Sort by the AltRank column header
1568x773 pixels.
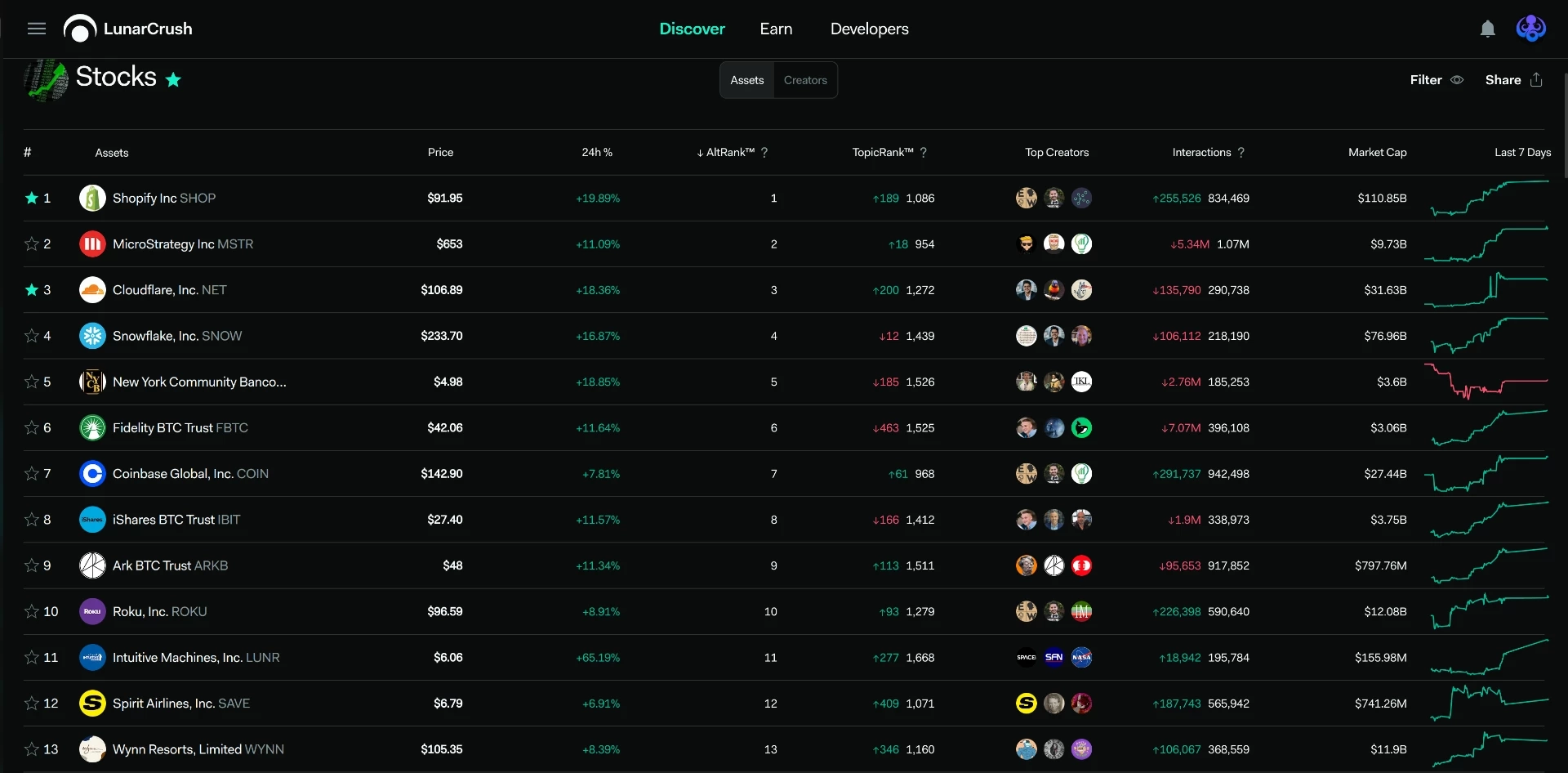tap(726, 153)
